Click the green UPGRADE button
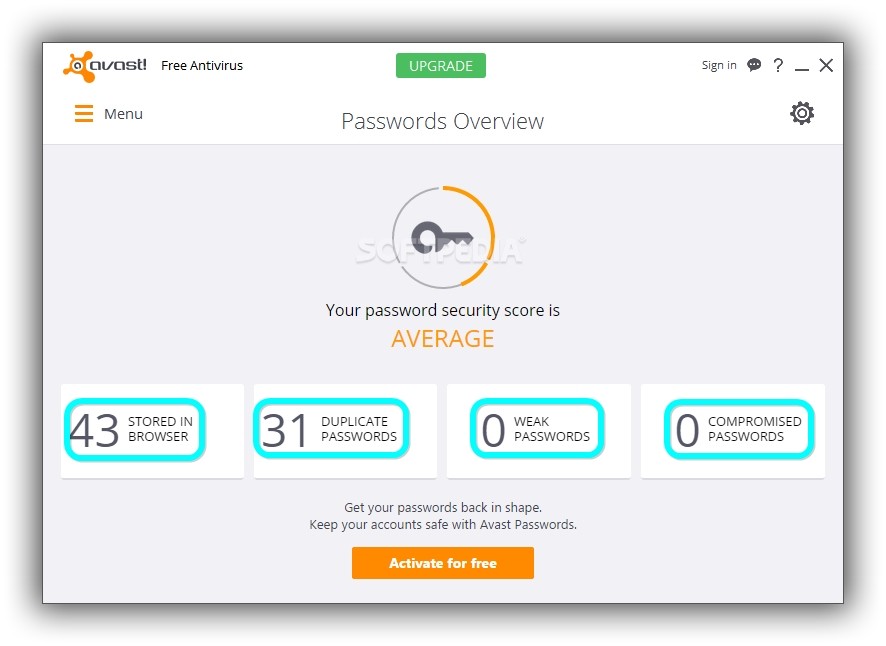 [441, 66]
